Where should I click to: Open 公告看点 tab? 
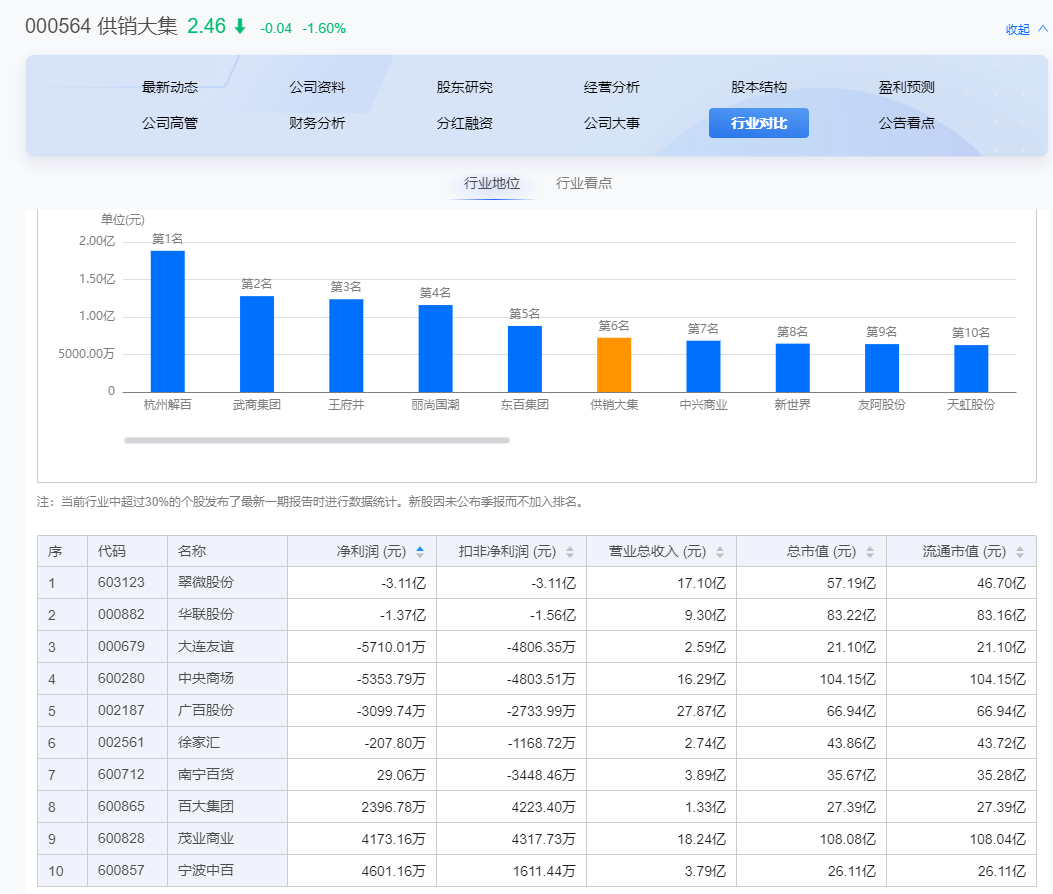[906, 123]
